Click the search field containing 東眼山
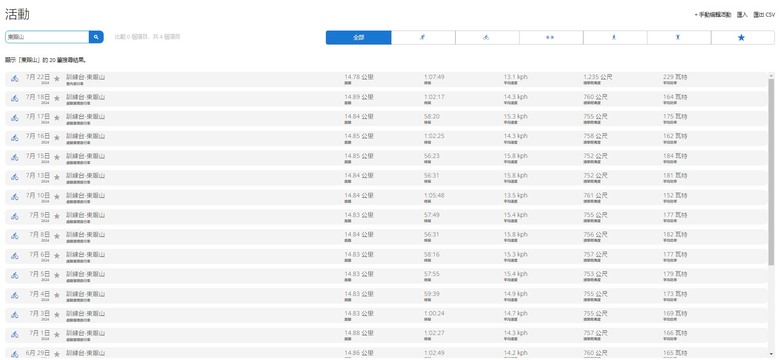780x360 pixels. [47, 37]
